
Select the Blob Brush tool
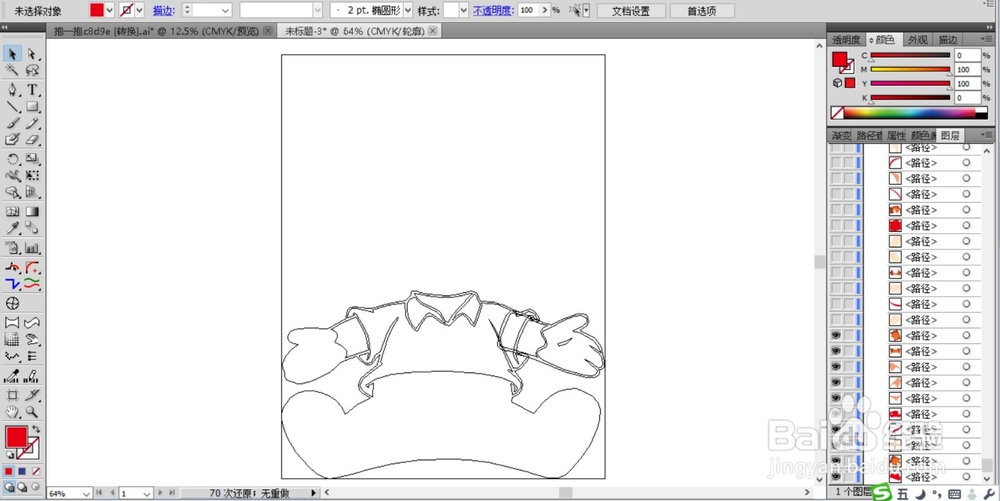[12, 140]
